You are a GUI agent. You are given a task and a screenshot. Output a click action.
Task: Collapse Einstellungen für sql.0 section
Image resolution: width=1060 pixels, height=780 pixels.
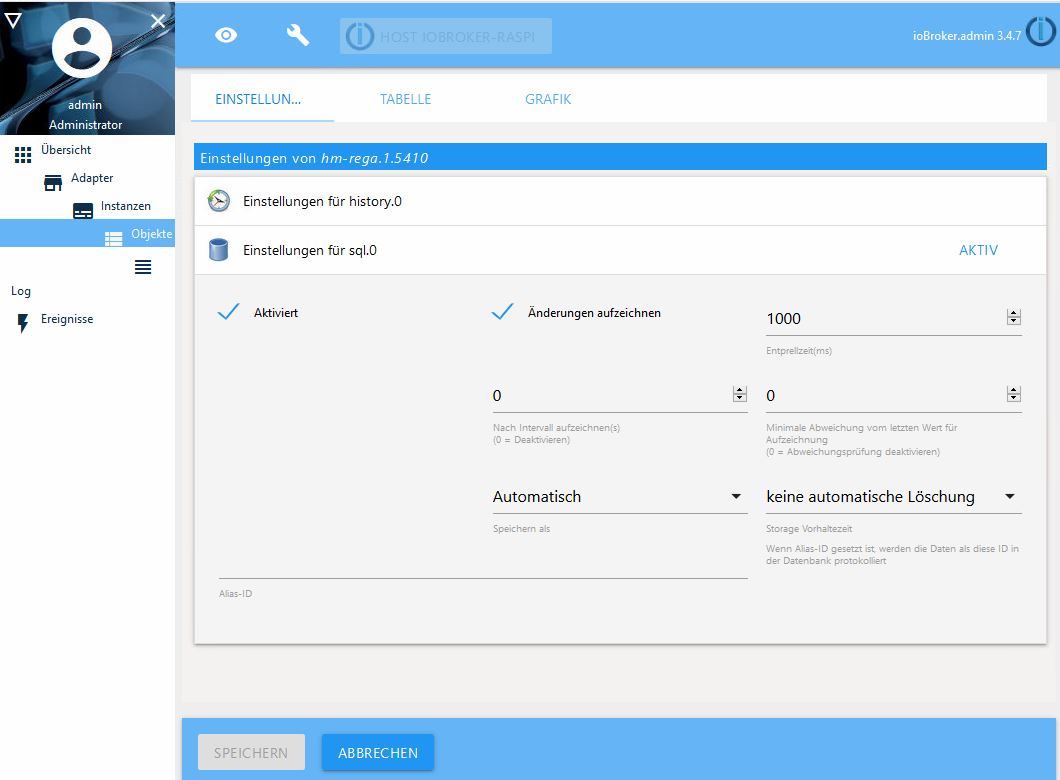click(x=620, y=250)
